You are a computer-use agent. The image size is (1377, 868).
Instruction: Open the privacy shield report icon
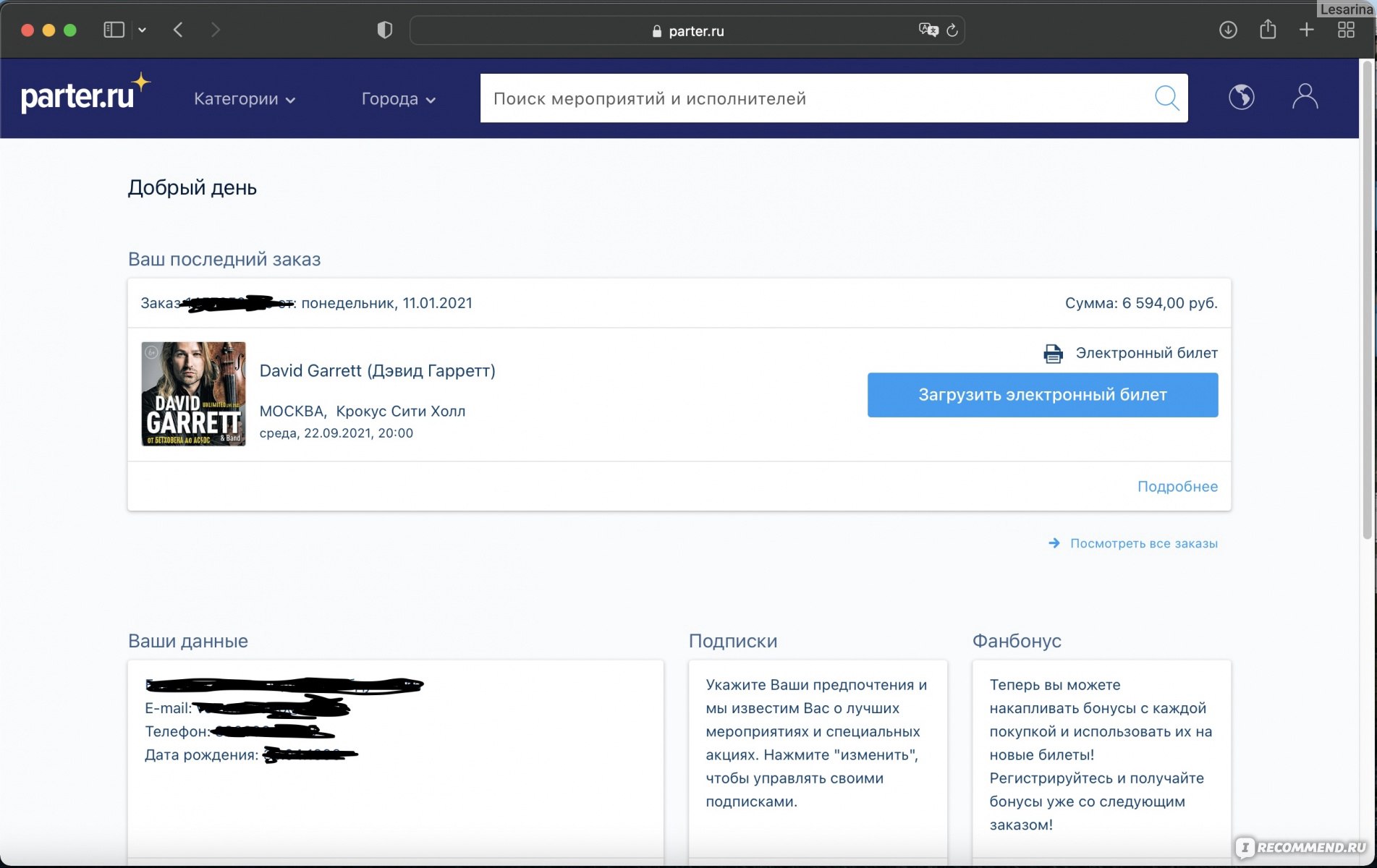[x=385, y=30]
